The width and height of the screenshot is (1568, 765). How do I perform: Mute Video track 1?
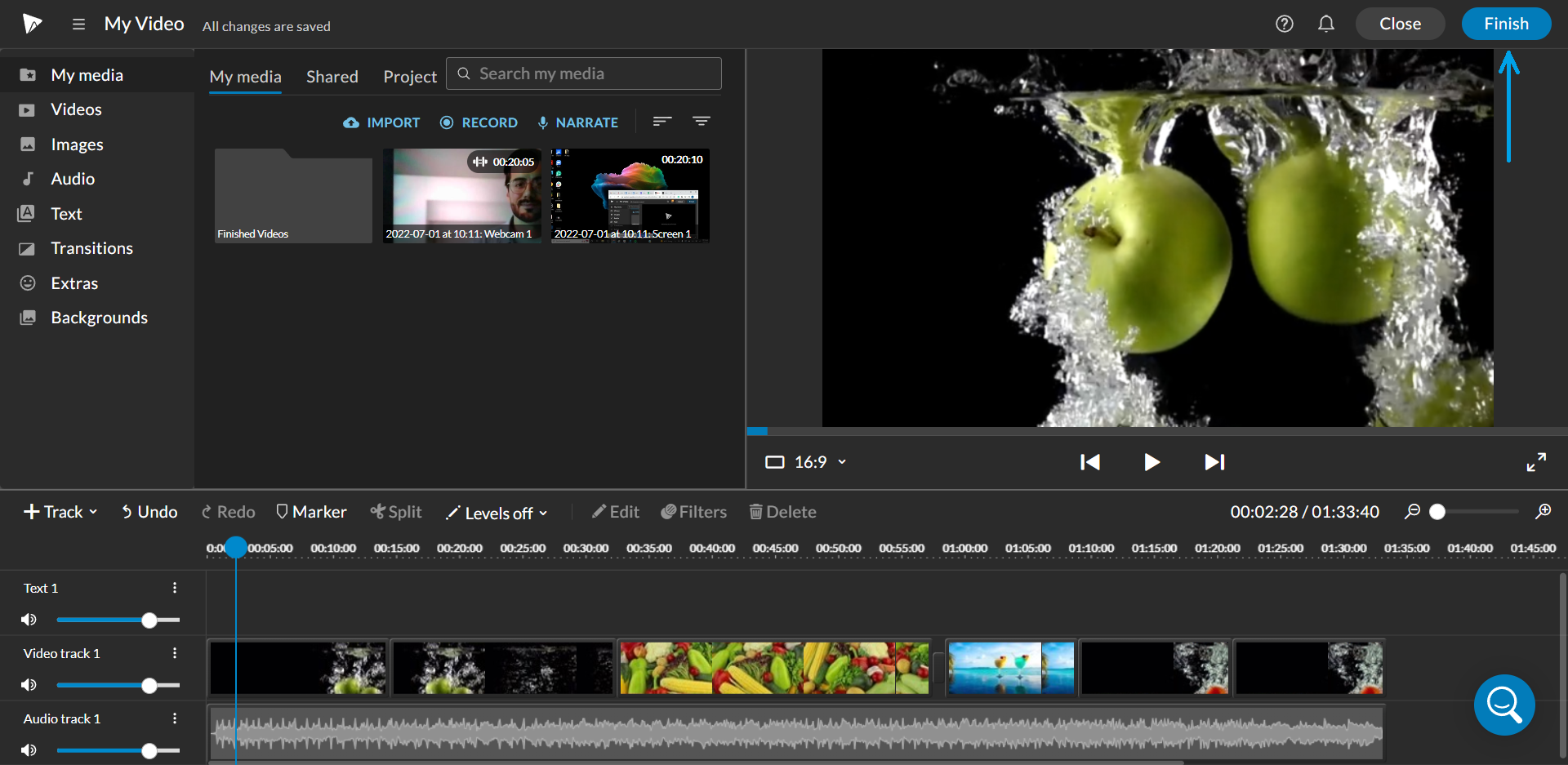[x=29, y=685]
